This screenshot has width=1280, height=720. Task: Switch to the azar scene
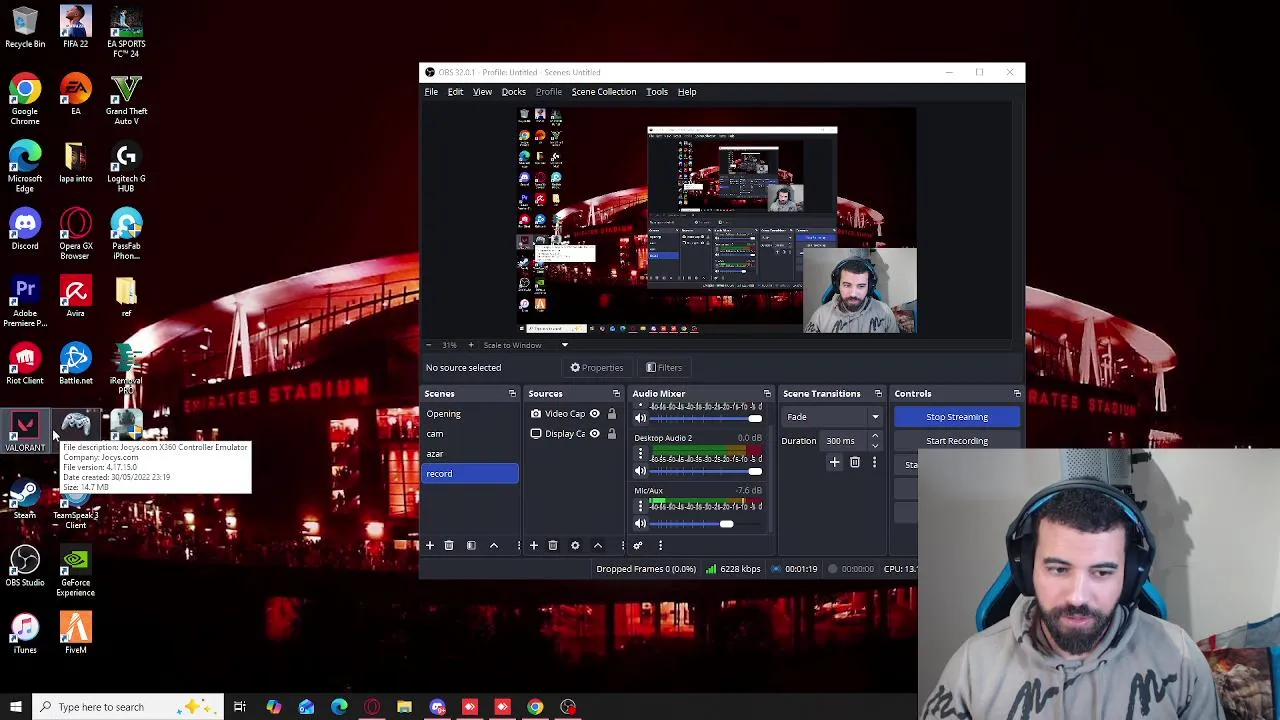coord(470,454)
